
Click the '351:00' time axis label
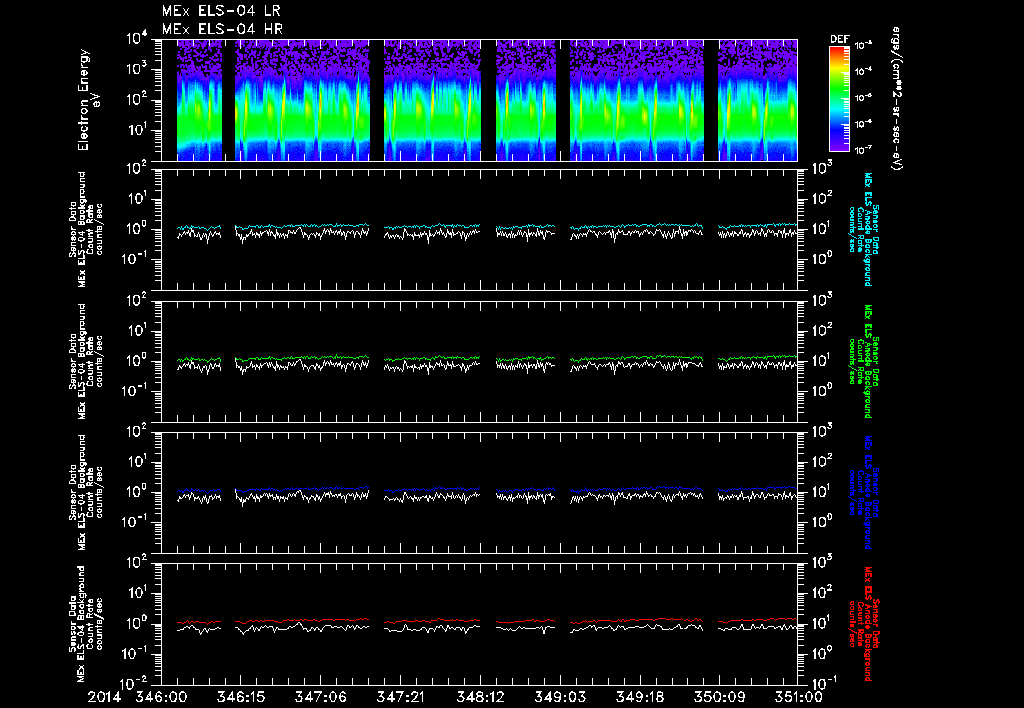pyautogui.click(x=798, y=697)
